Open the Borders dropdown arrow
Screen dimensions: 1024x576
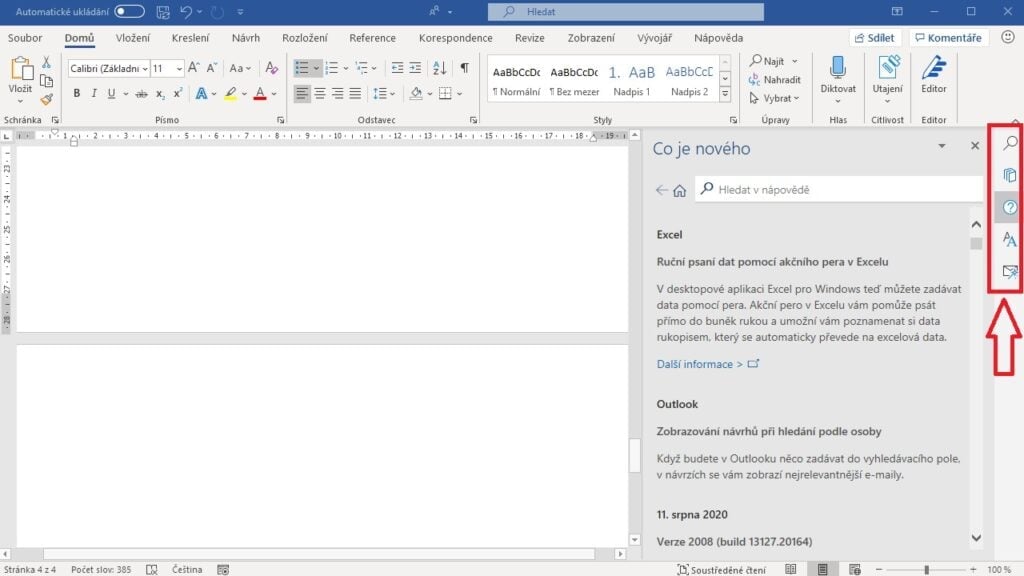click(460, 94)
